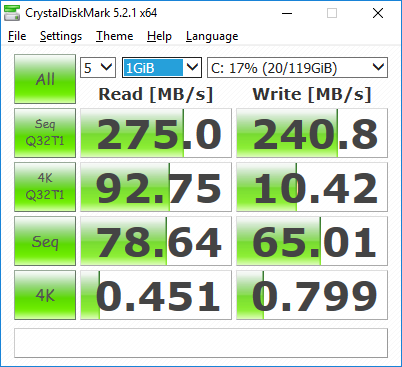The width and height of the screenshot is (402, 367).
Task: Click the empty comment field at bottom
Action: (x=201, y=343)
